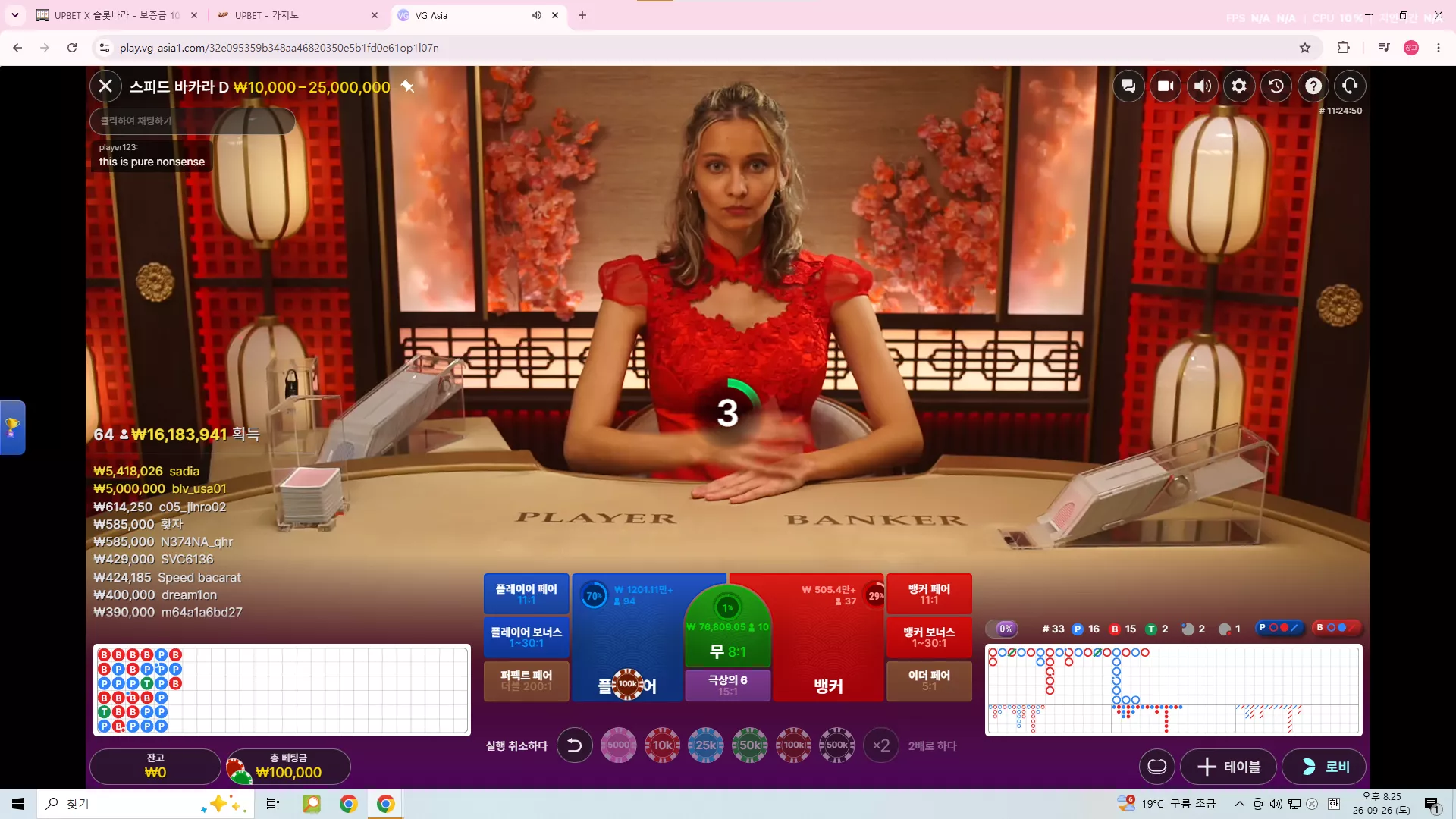Open the 테이블 plus button

(x=1228, y=767)
